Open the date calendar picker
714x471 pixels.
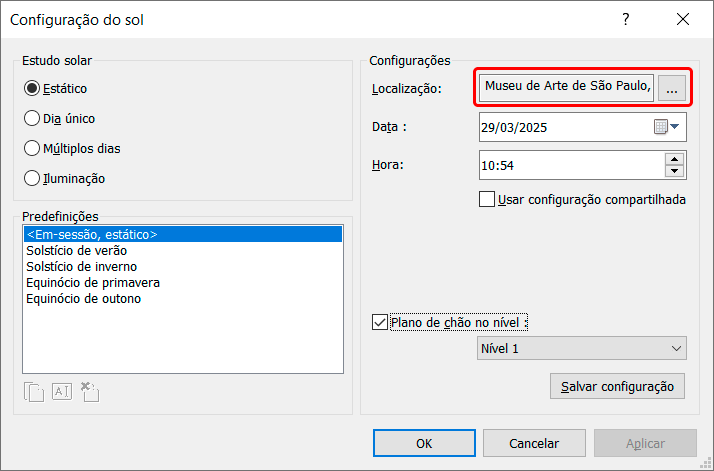pyautogui.click(x=666, y=127)
